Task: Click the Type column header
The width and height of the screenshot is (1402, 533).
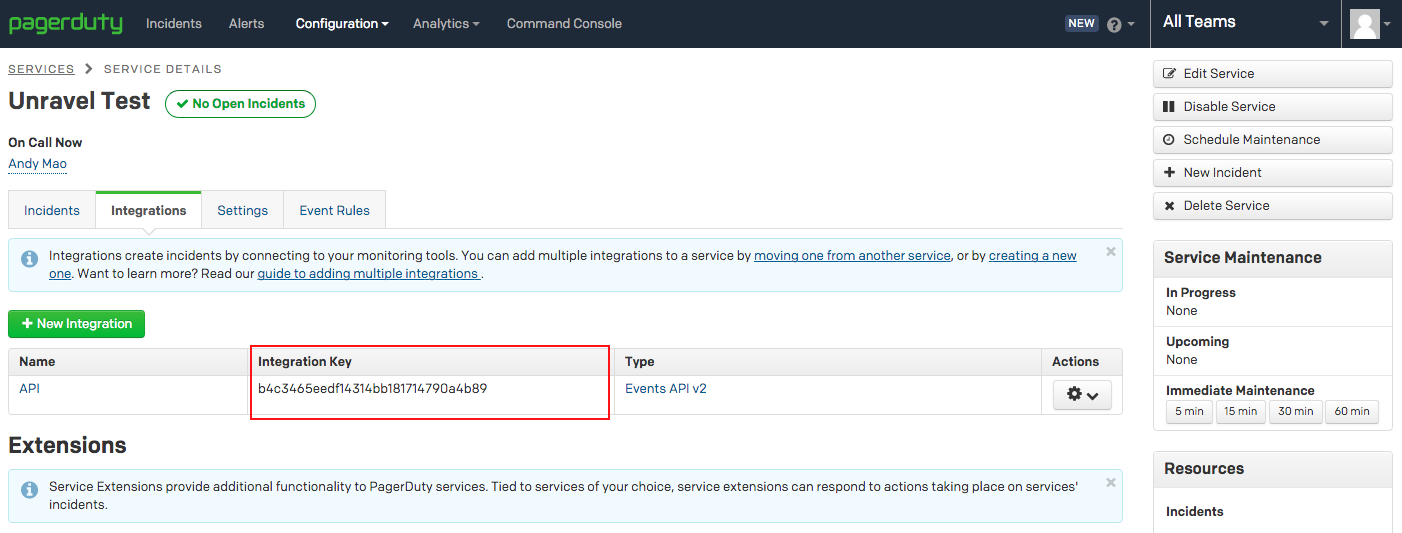Action: click(x=640, y=361)
